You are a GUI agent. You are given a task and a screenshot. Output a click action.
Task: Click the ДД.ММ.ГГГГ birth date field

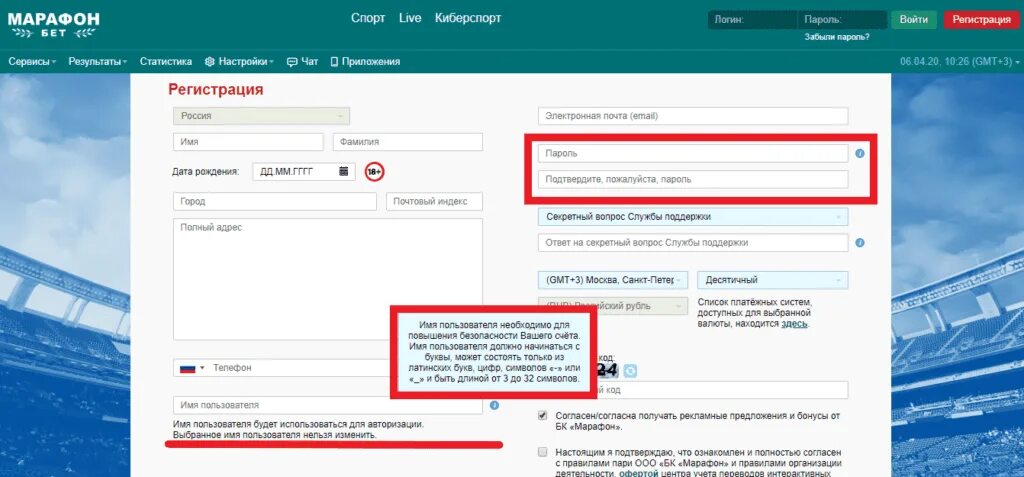click(x=304, y=172)
